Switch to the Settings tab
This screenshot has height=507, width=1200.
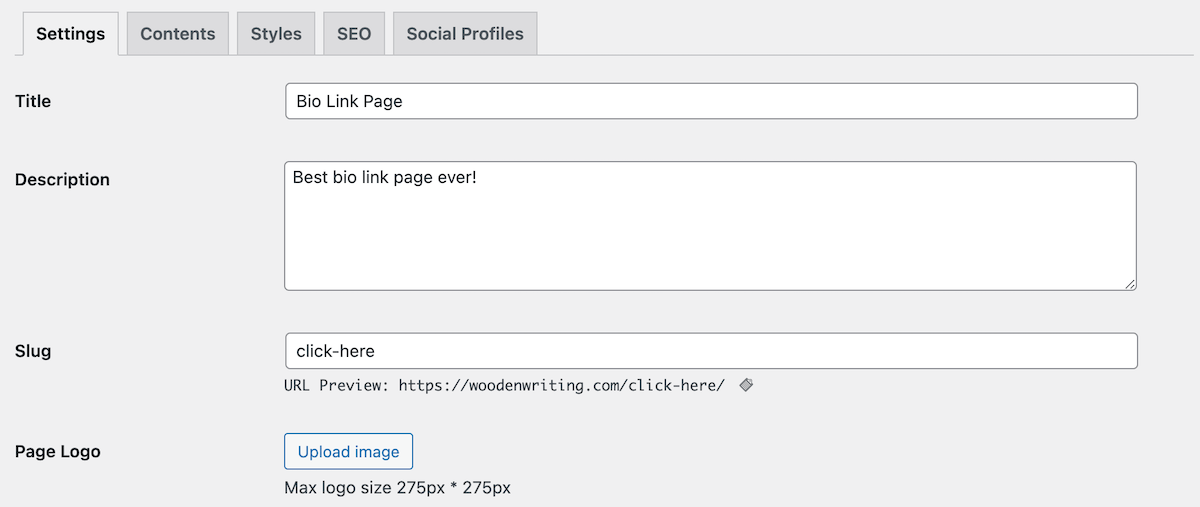70,34
